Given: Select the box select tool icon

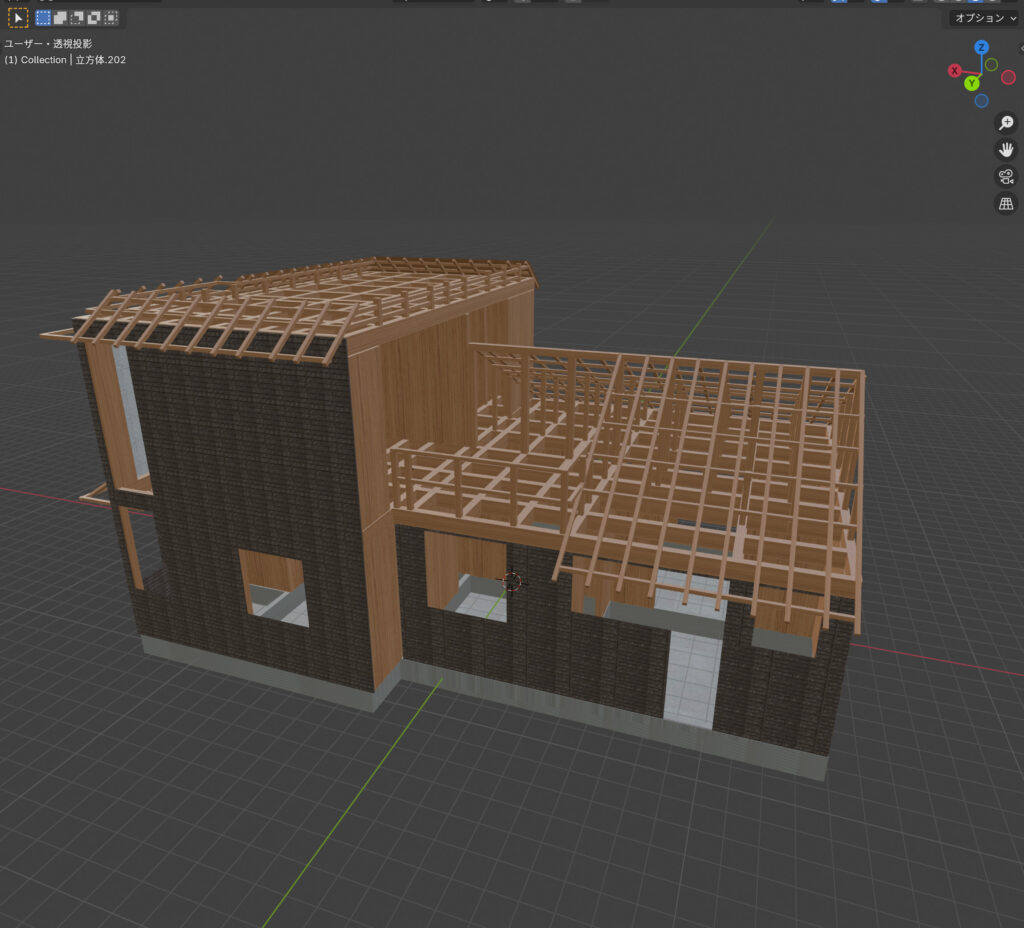Looking at the screenshot, I should 18,18.
